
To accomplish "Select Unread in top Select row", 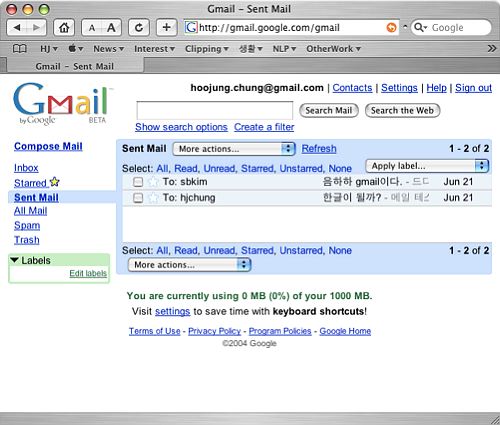I will [220, 168].
